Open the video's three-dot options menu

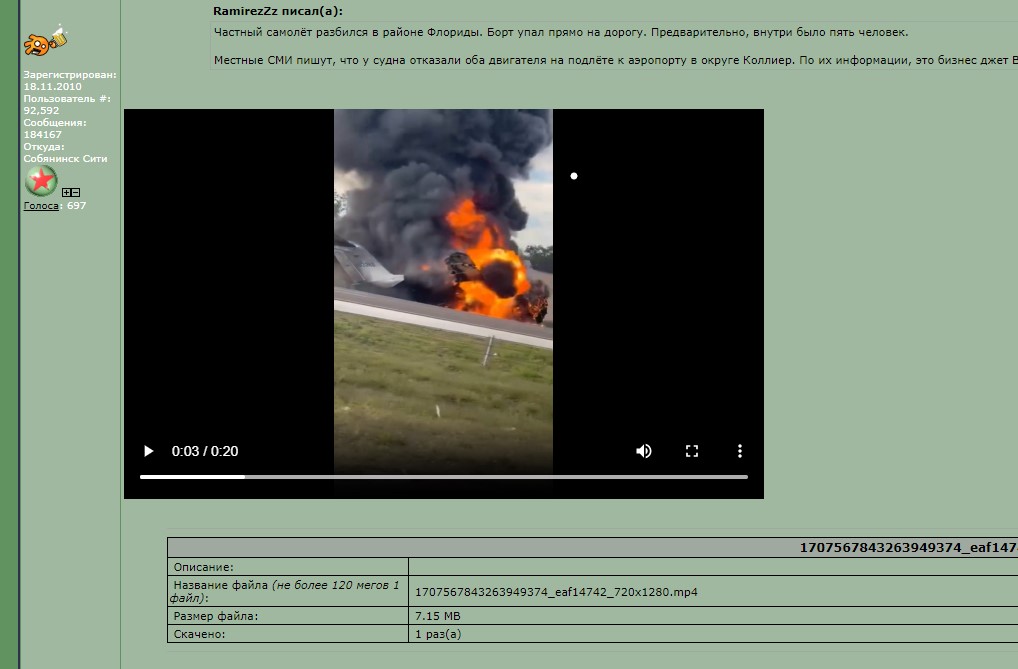[x=739, y=451]
